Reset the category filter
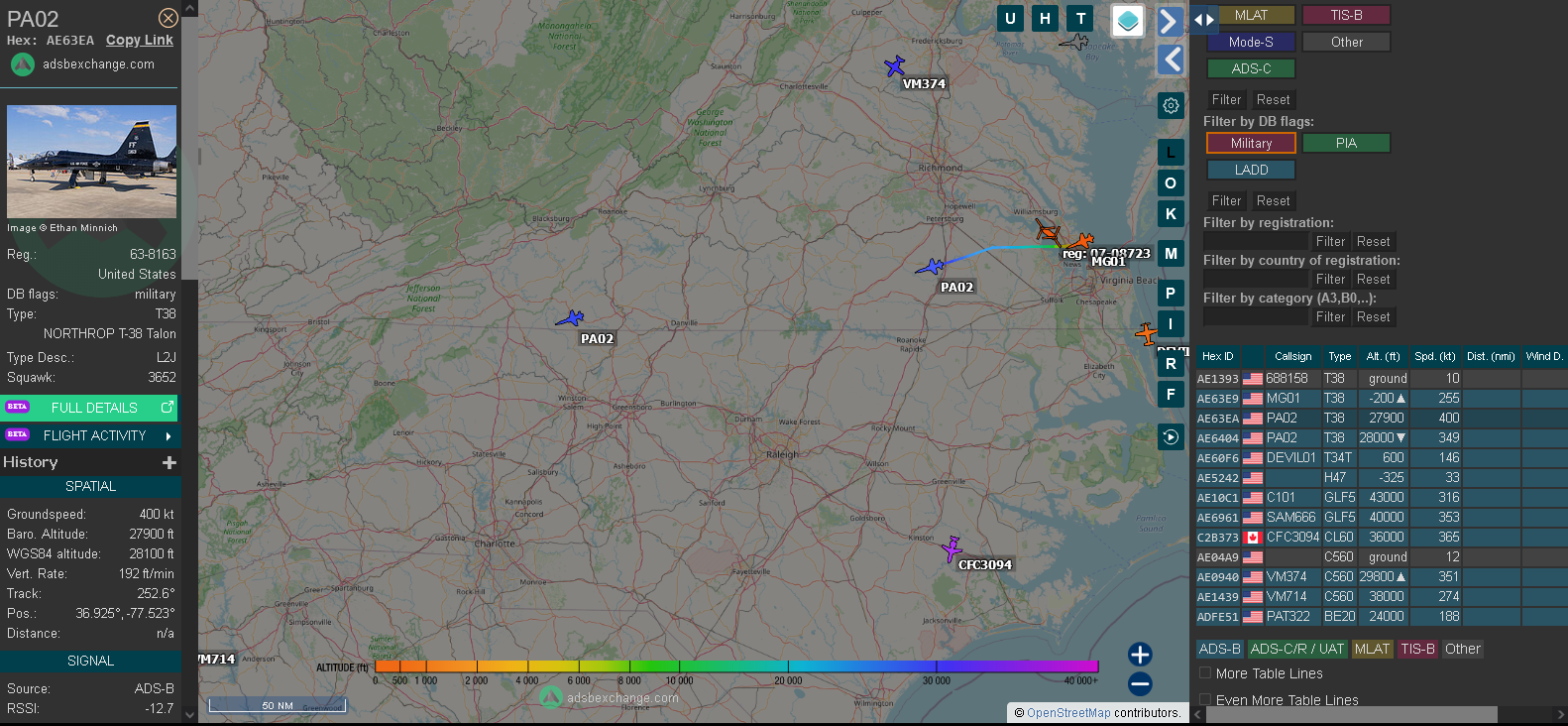The image size is (1568, 726). (x=1373, y=316)
